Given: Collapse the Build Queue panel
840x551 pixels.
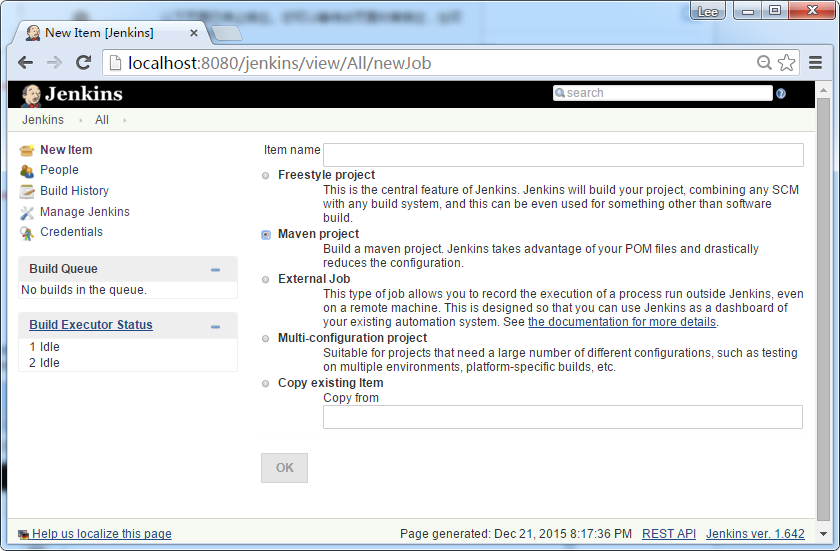Looking at the screenshot, I should 215,270.
